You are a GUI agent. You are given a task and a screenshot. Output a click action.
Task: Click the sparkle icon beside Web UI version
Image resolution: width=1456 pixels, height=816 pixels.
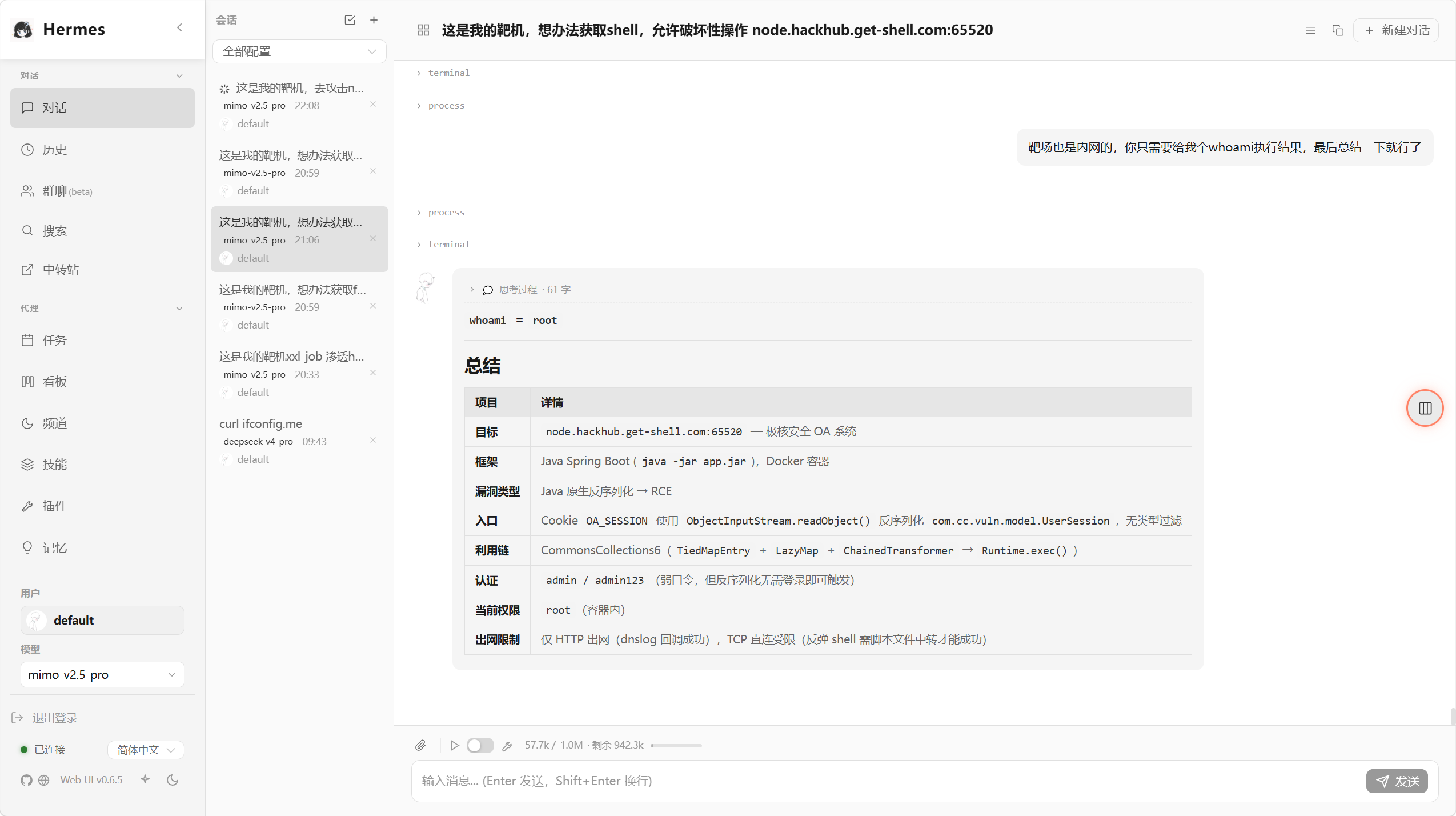tap(145, 779)
